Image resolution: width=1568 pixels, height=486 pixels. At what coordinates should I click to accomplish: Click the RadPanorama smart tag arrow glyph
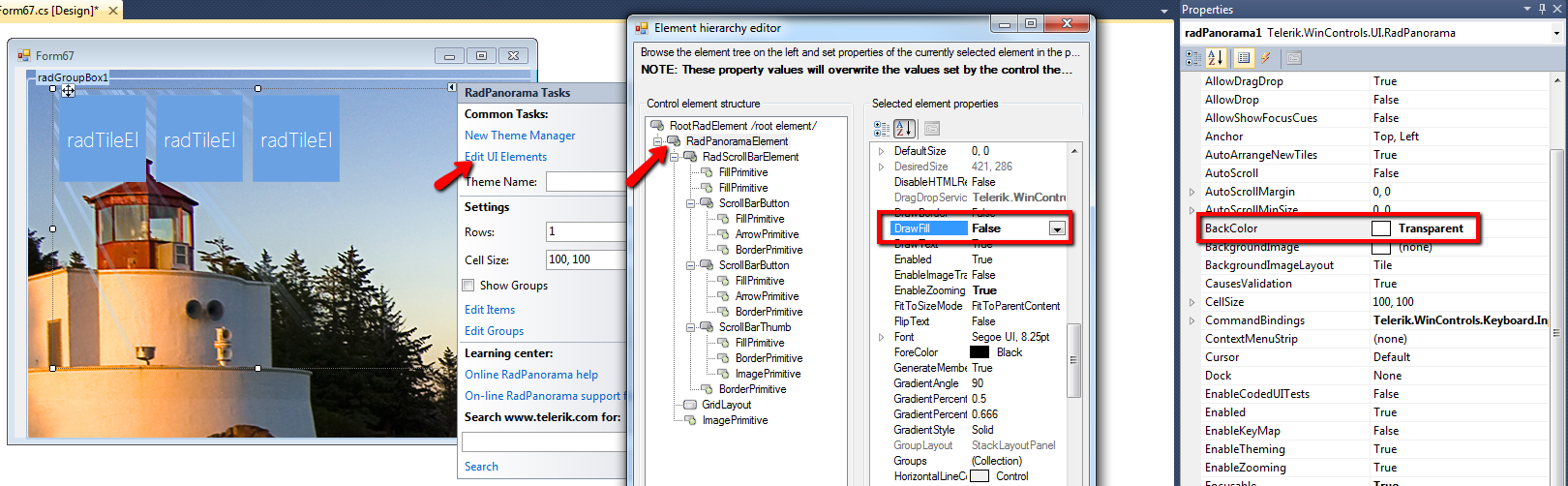click(452, 87)
